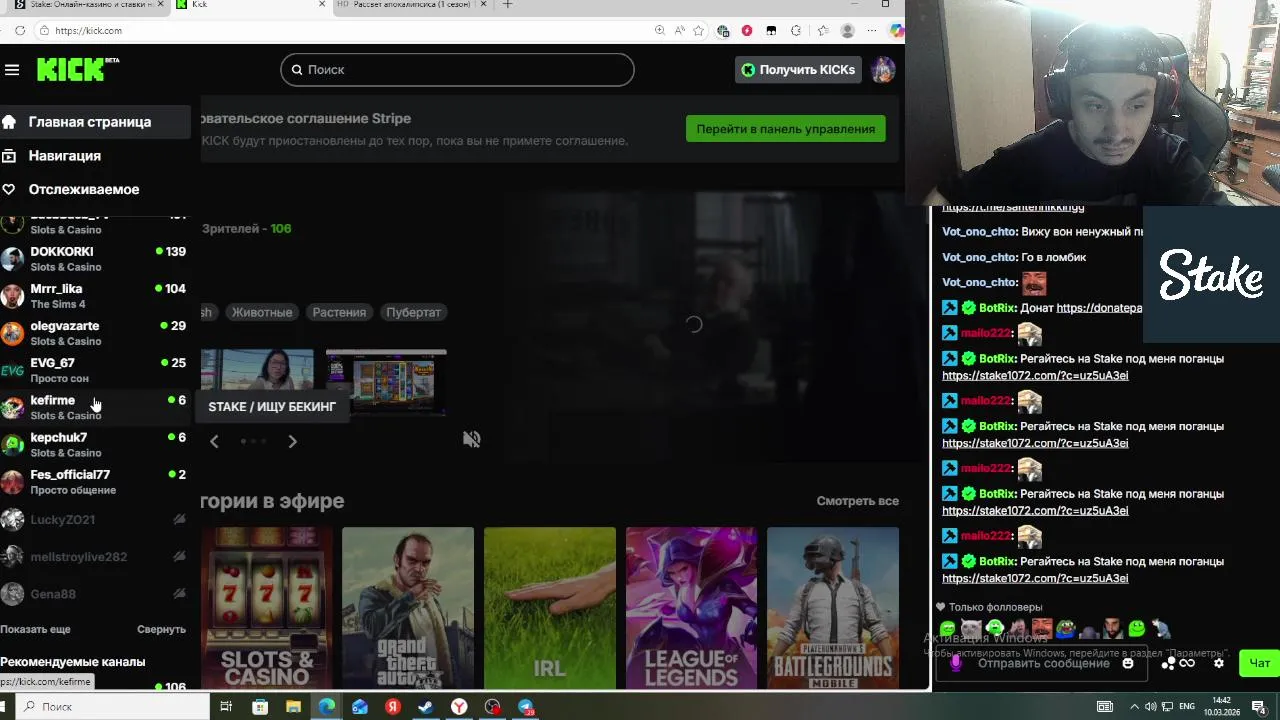Open Slots & Casino category thumbnail
This screenshot has width=1280, height=720.
point(266,608)
